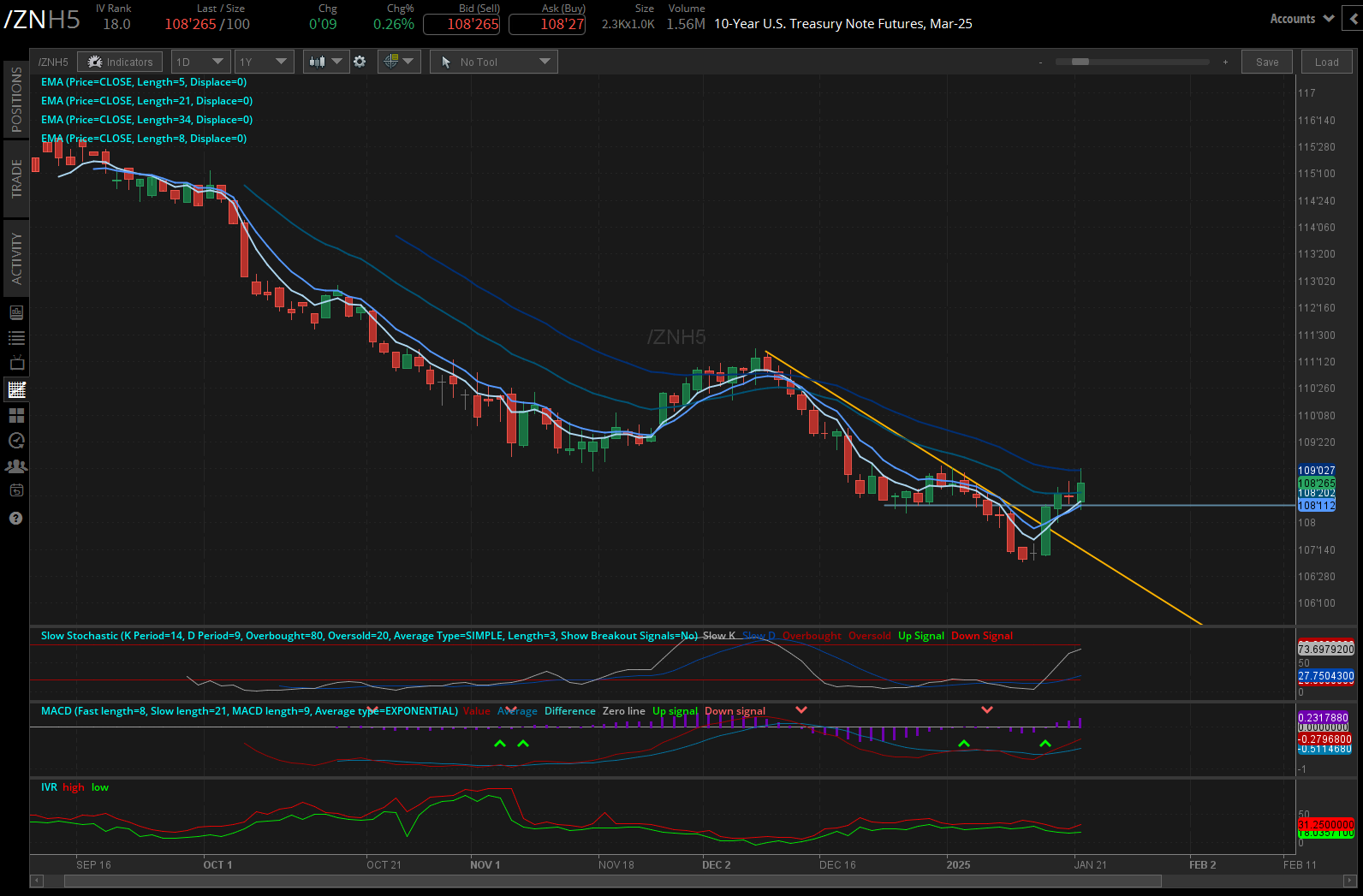The height and width of the screenshot is (896, 1363).
Task: Click the /ZNH5 chart tab label
Action: 53,62
